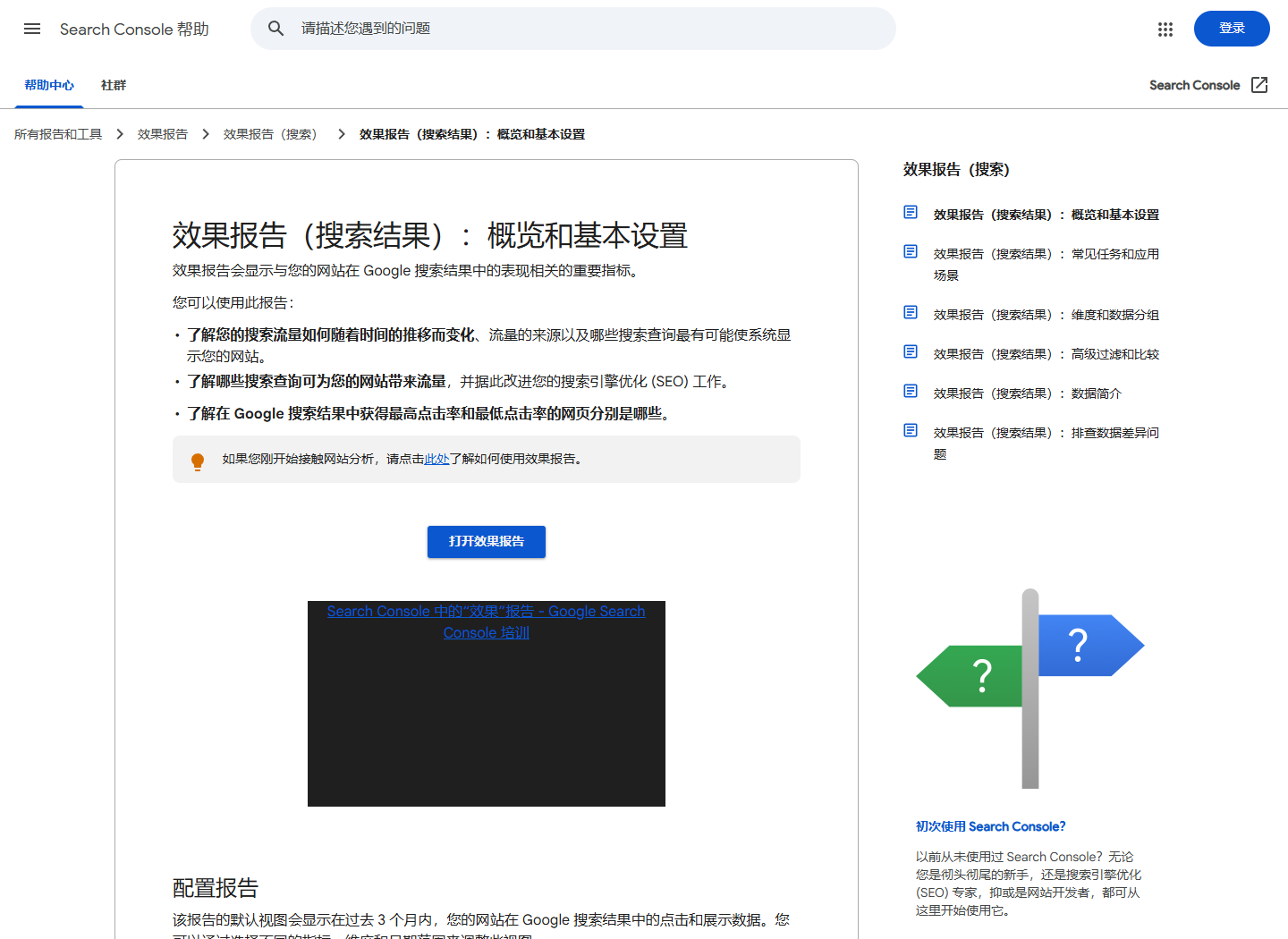Click the 打开效果报告 button
The width and height of the screenshot is (1288, 939).
[x=487, y=542]
